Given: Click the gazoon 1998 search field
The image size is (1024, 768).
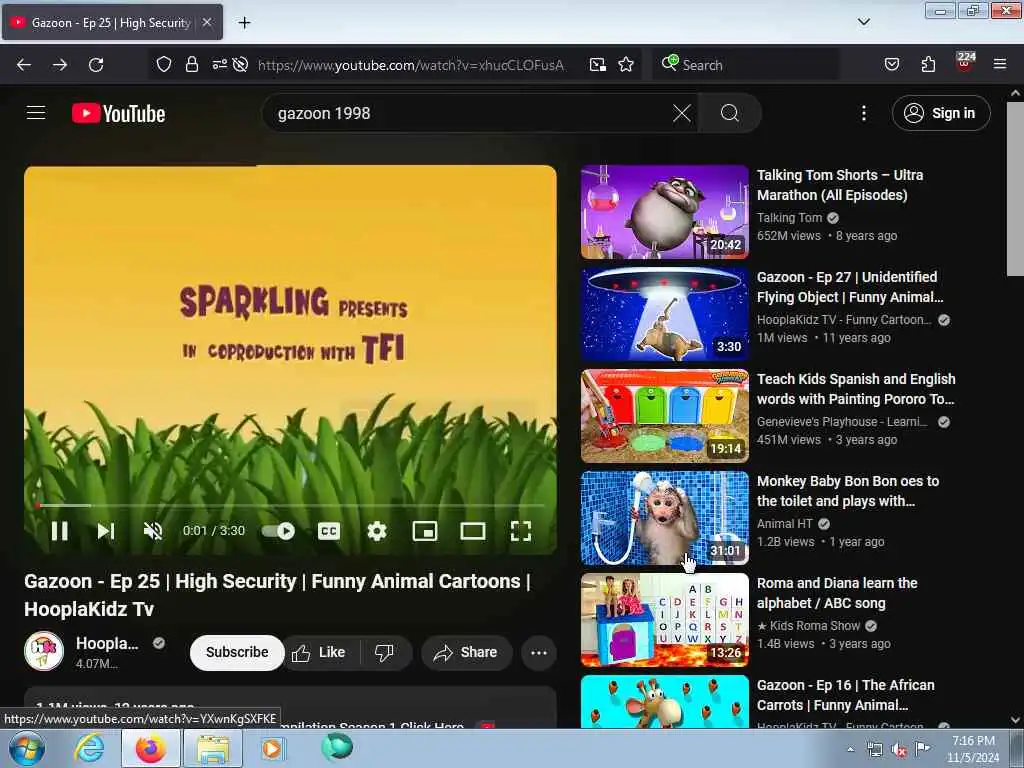Looking at the screenshot, I should (x=470, y=113).
